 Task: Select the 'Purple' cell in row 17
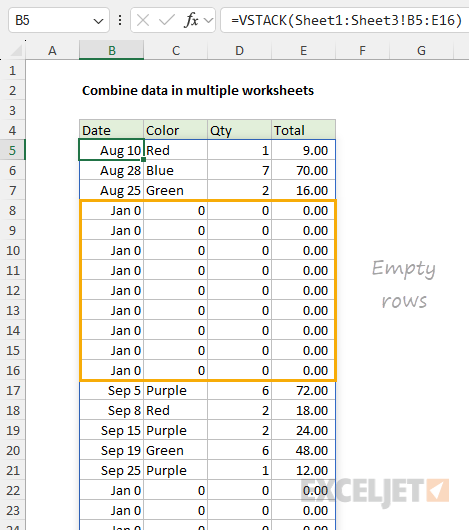[x=175, y=390]
